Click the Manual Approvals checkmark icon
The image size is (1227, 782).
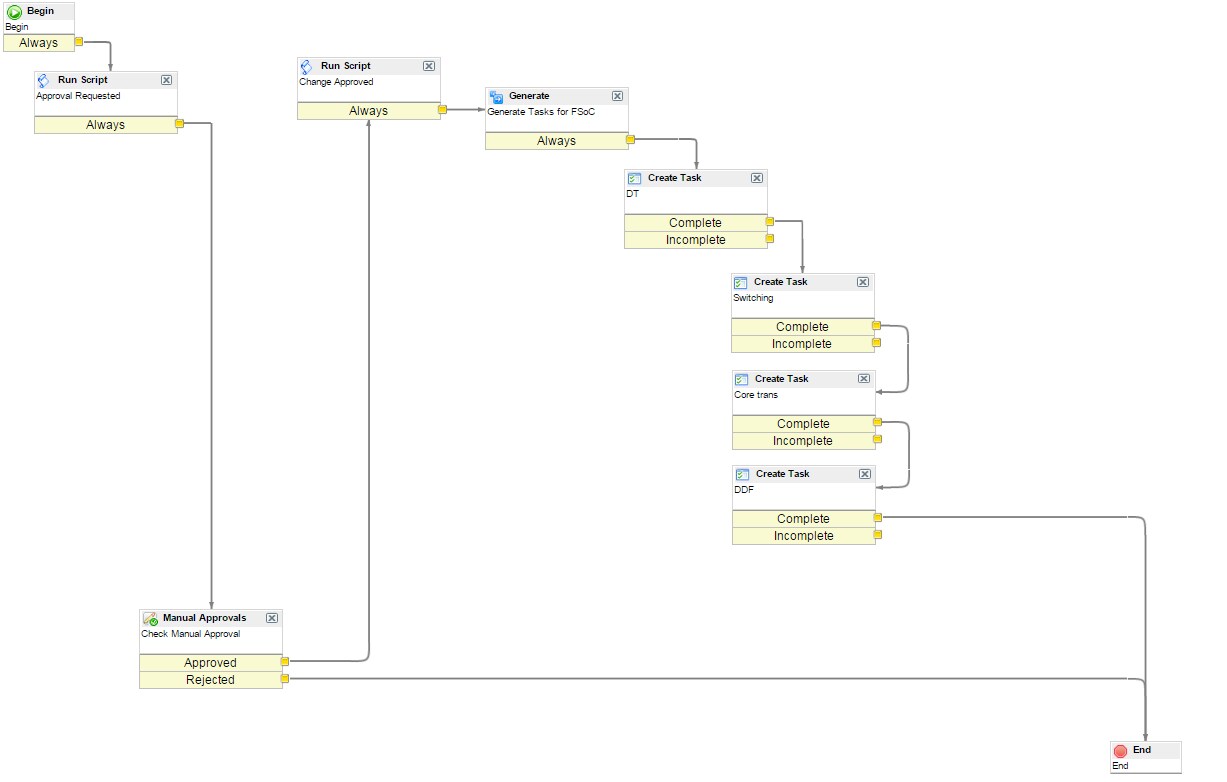click(150, 617)
